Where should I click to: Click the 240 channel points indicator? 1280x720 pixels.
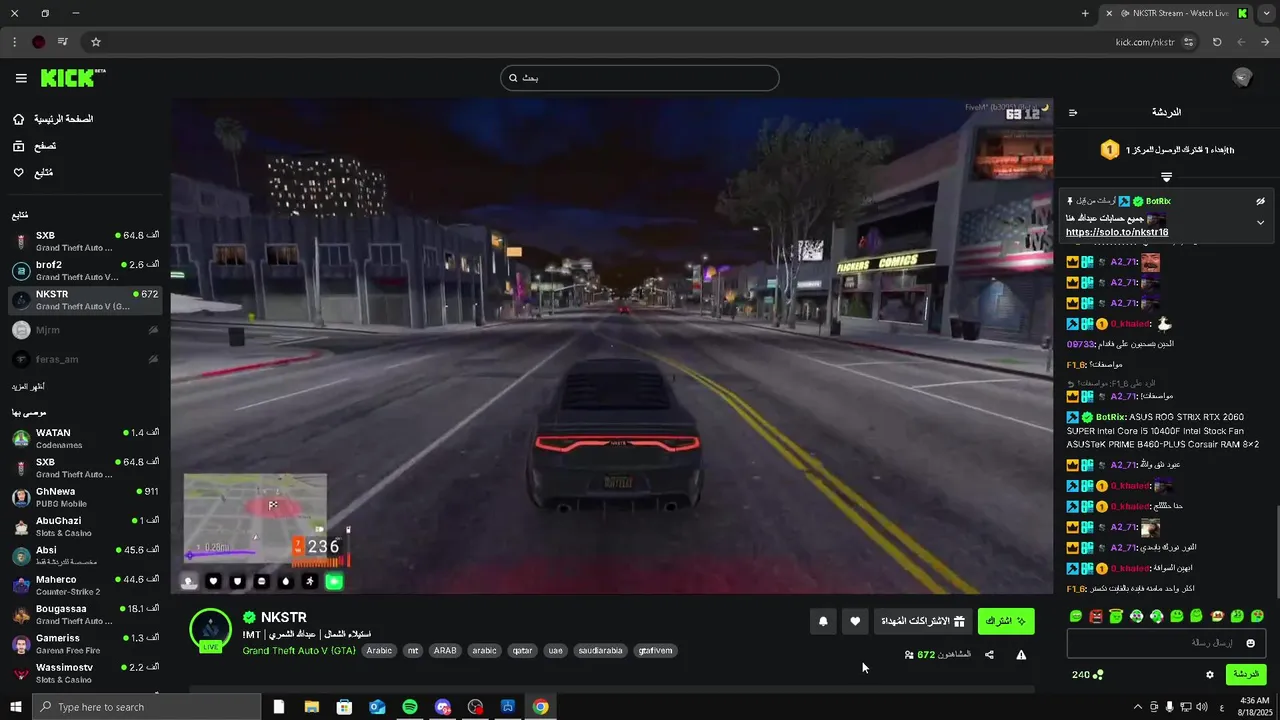1087,675
